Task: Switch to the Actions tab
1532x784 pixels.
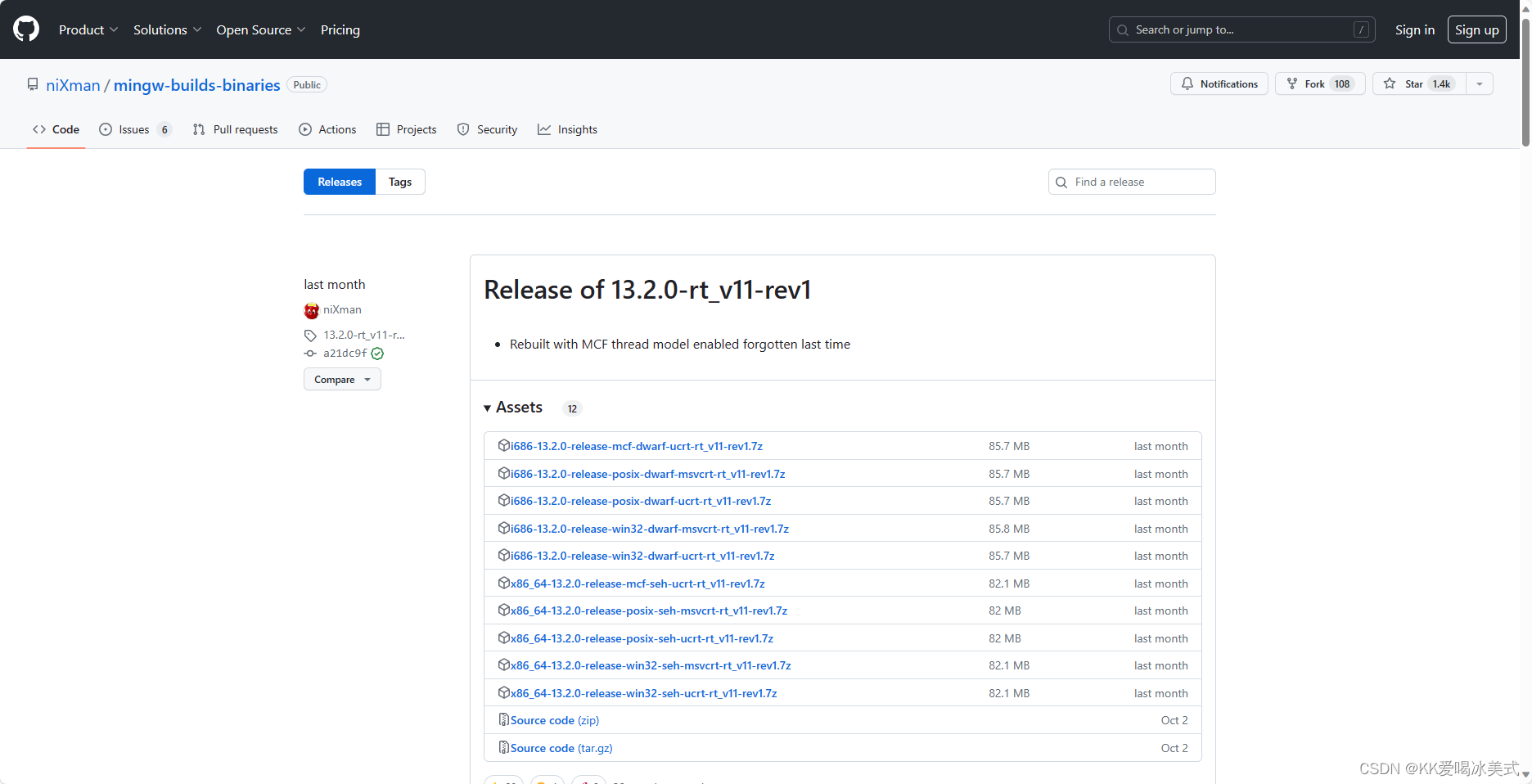Action: 327,129
